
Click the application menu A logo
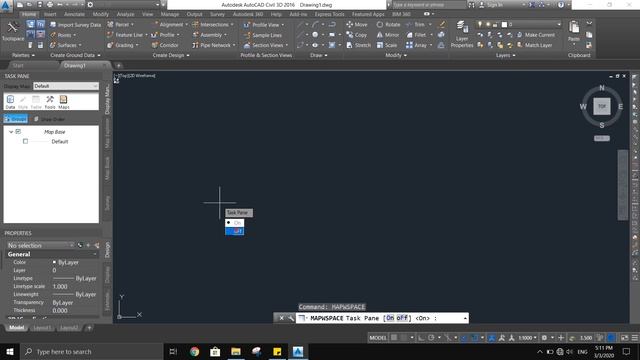(6, 5)
